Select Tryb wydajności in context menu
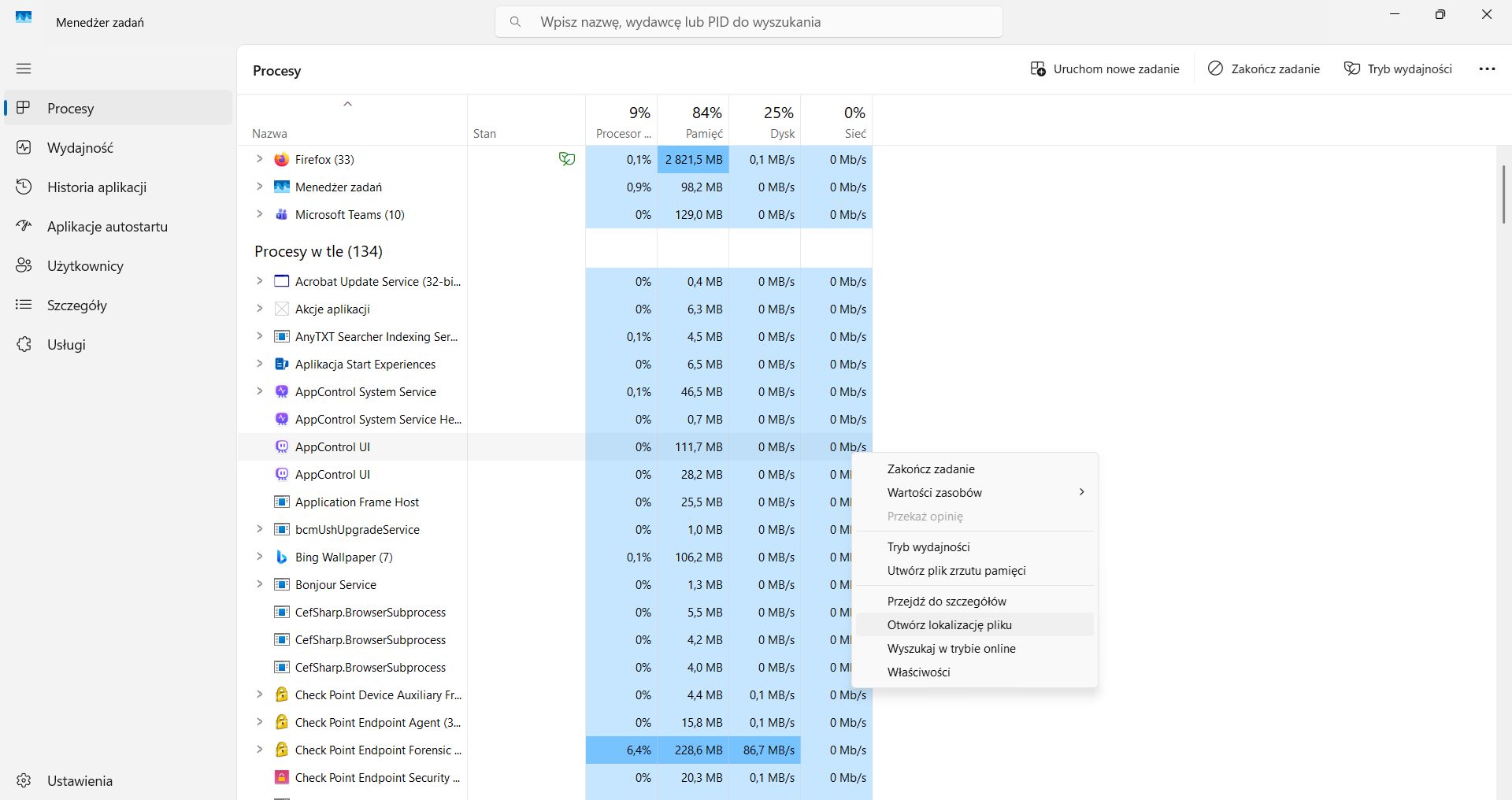The height and width of the screenshot is (800, 1512). 975,546
